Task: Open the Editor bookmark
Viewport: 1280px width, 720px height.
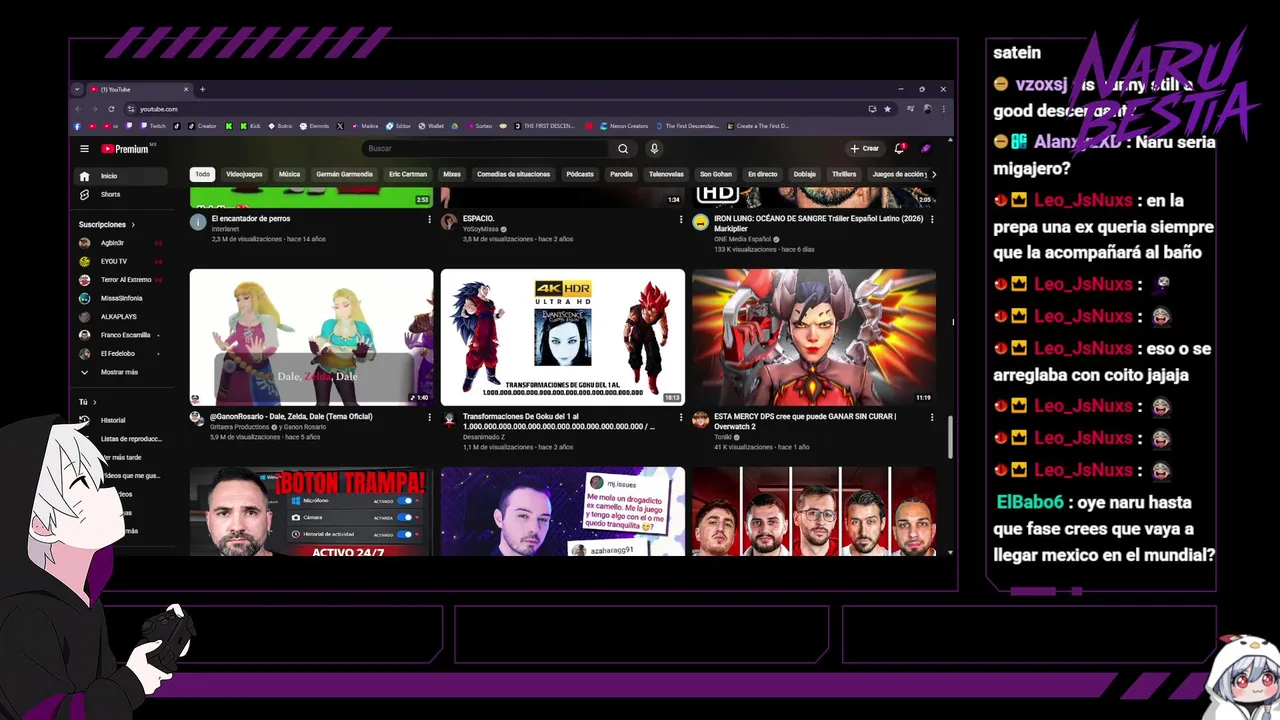Action: tap(398, 126)
